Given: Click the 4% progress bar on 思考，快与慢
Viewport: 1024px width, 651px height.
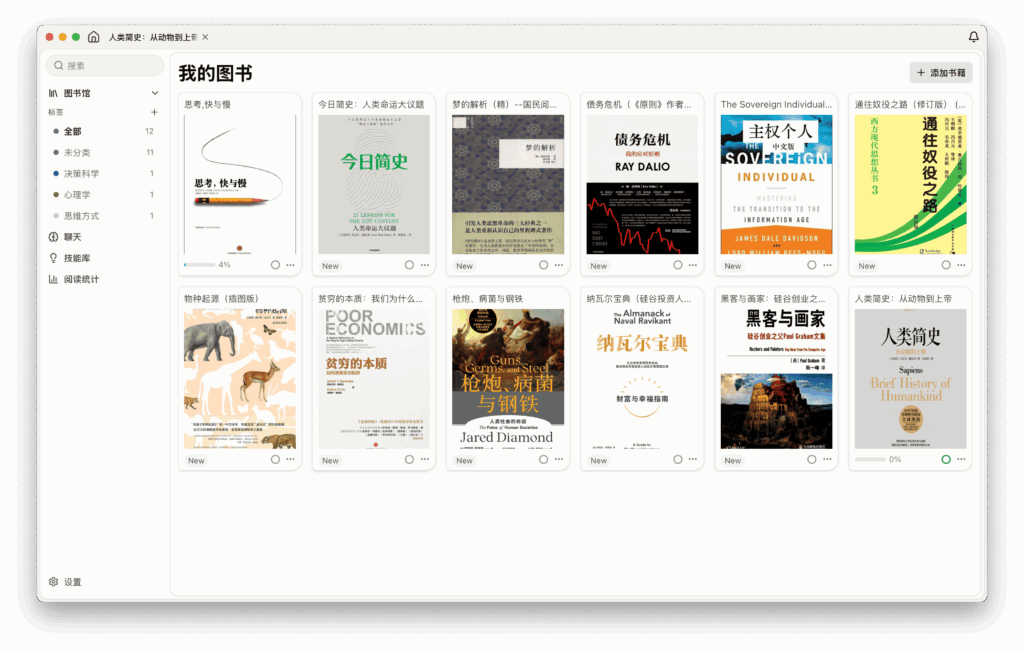Looking at the screenshot, I should coord(198,265).
